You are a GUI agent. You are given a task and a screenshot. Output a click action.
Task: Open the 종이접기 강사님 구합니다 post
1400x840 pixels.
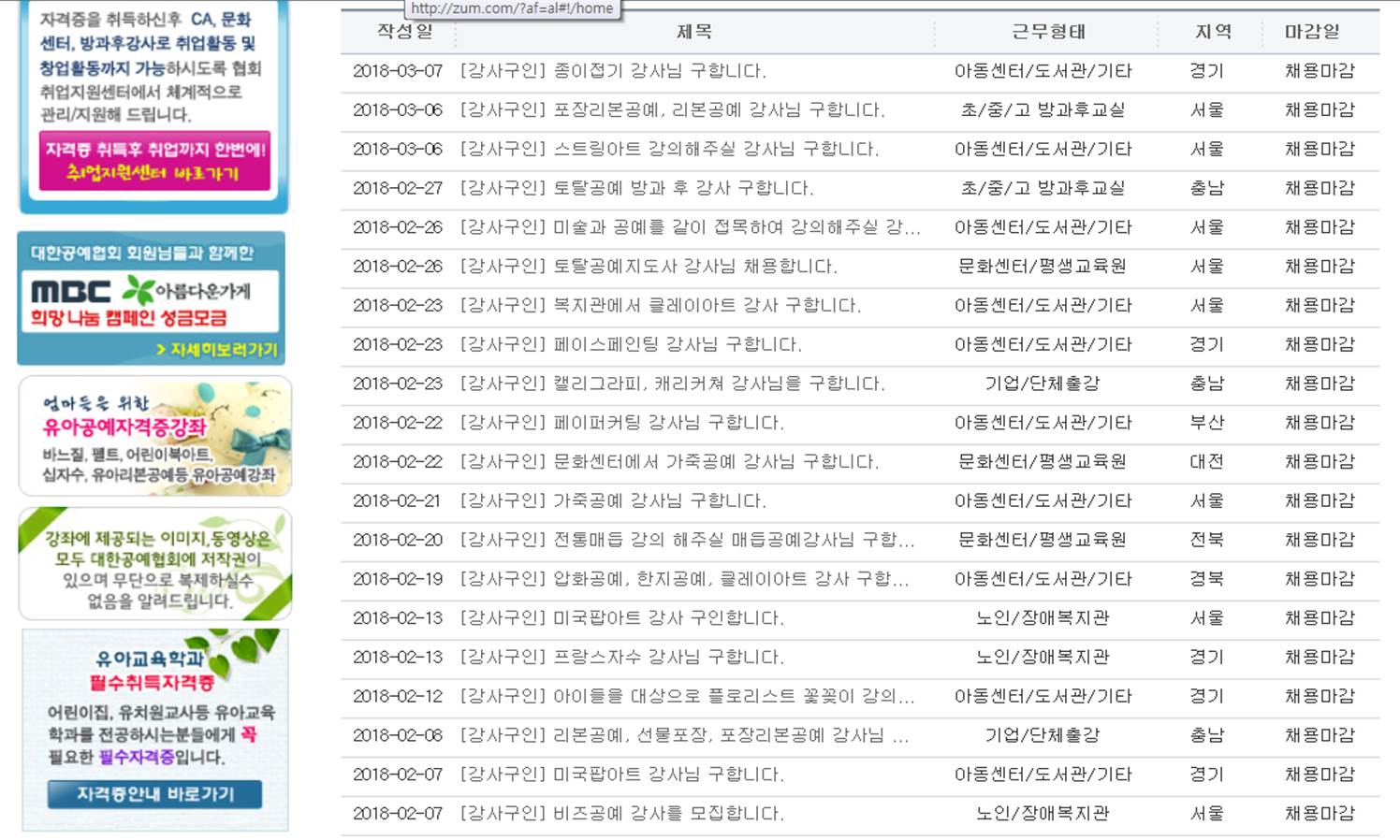click(613, 71)
